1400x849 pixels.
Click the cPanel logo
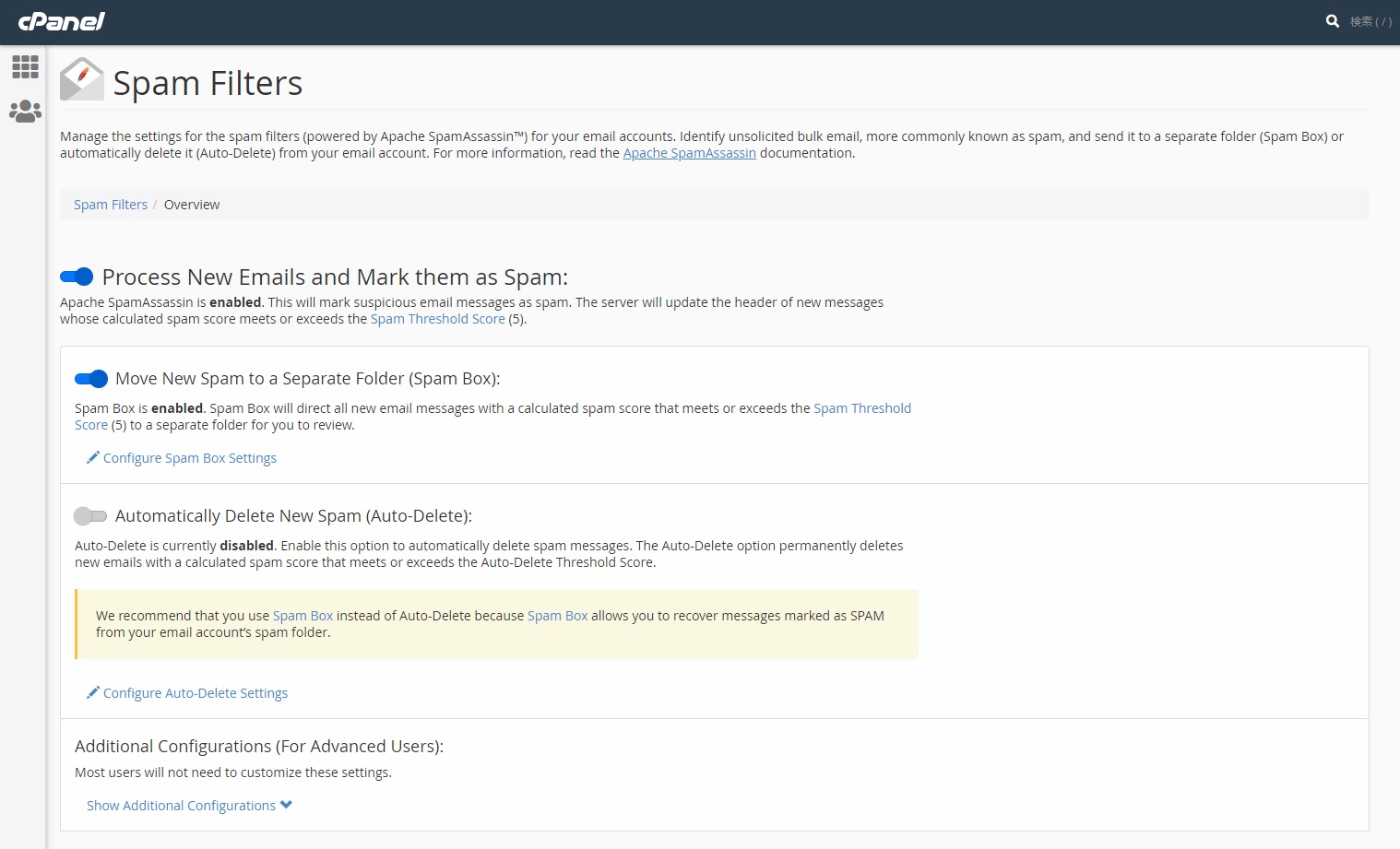(x=62, y=21)
